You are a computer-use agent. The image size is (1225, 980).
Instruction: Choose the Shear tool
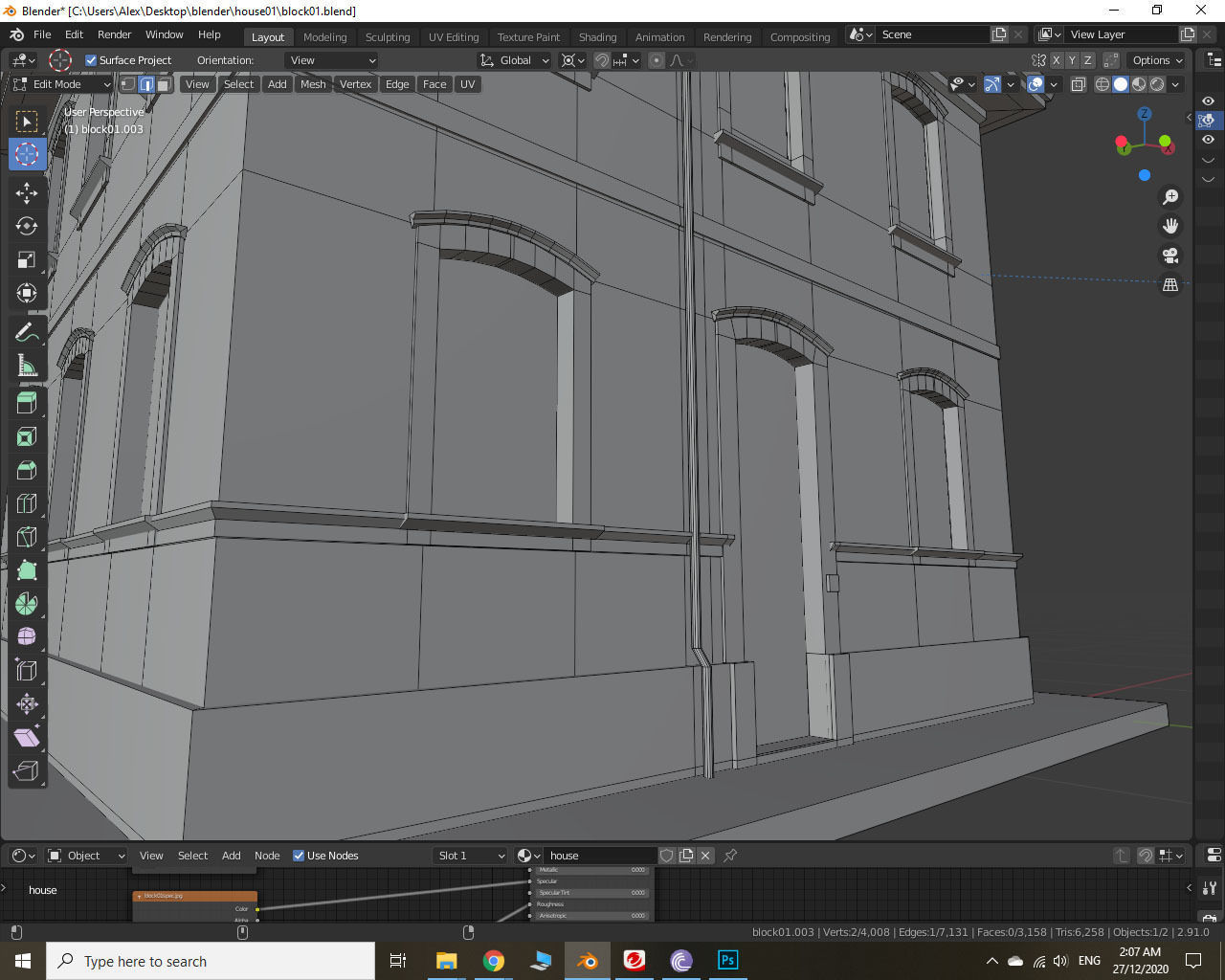pos(27,738)
